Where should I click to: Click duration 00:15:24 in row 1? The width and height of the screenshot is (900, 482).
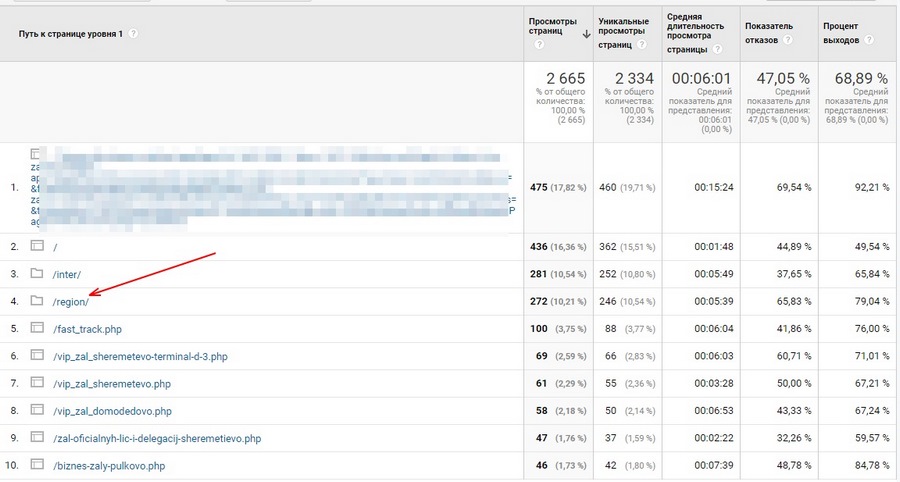713,187
